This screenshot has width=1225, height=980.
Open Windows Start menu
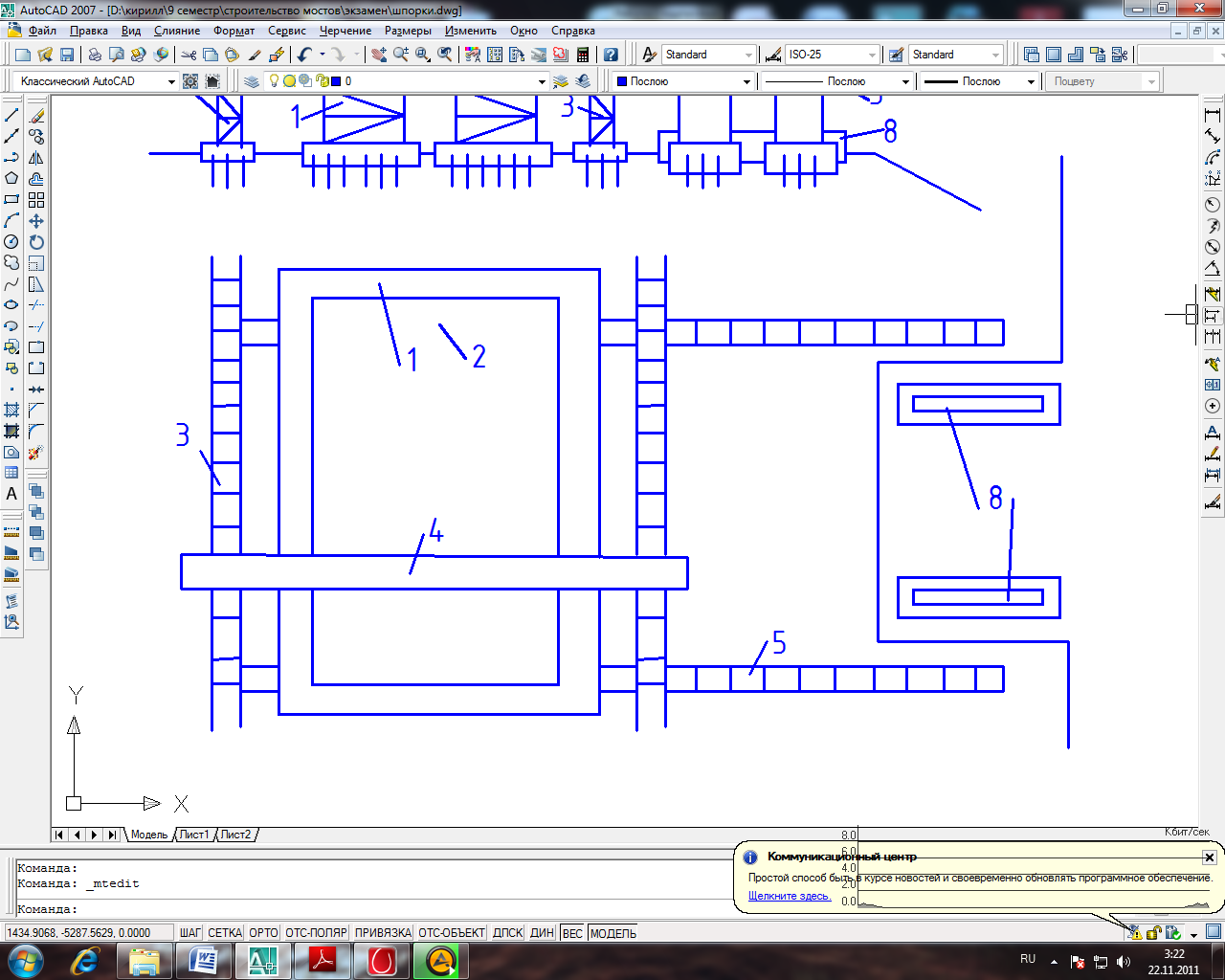tap(26, 961)
